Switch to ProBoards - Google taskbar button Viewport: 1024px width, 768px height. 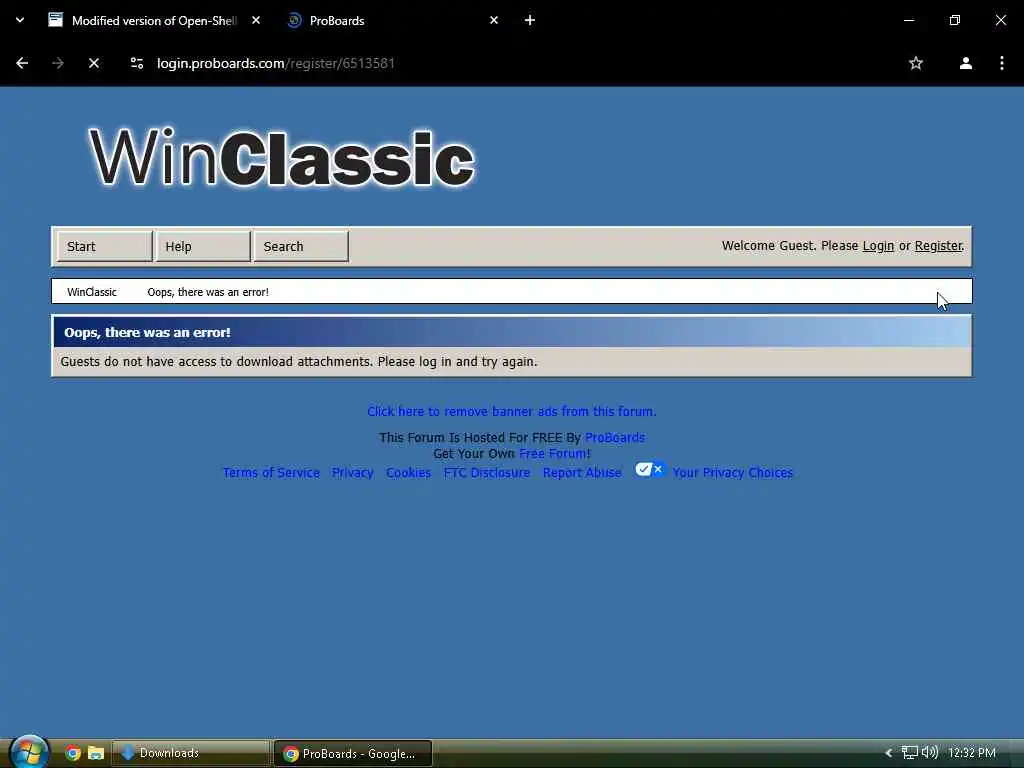(353, 753)
